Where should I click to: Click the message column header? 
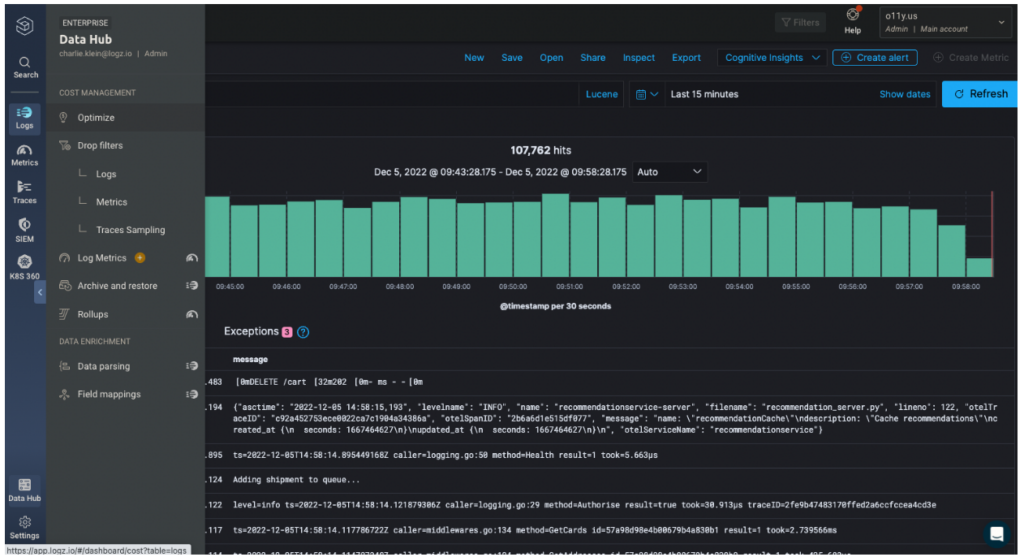[250, 359]
